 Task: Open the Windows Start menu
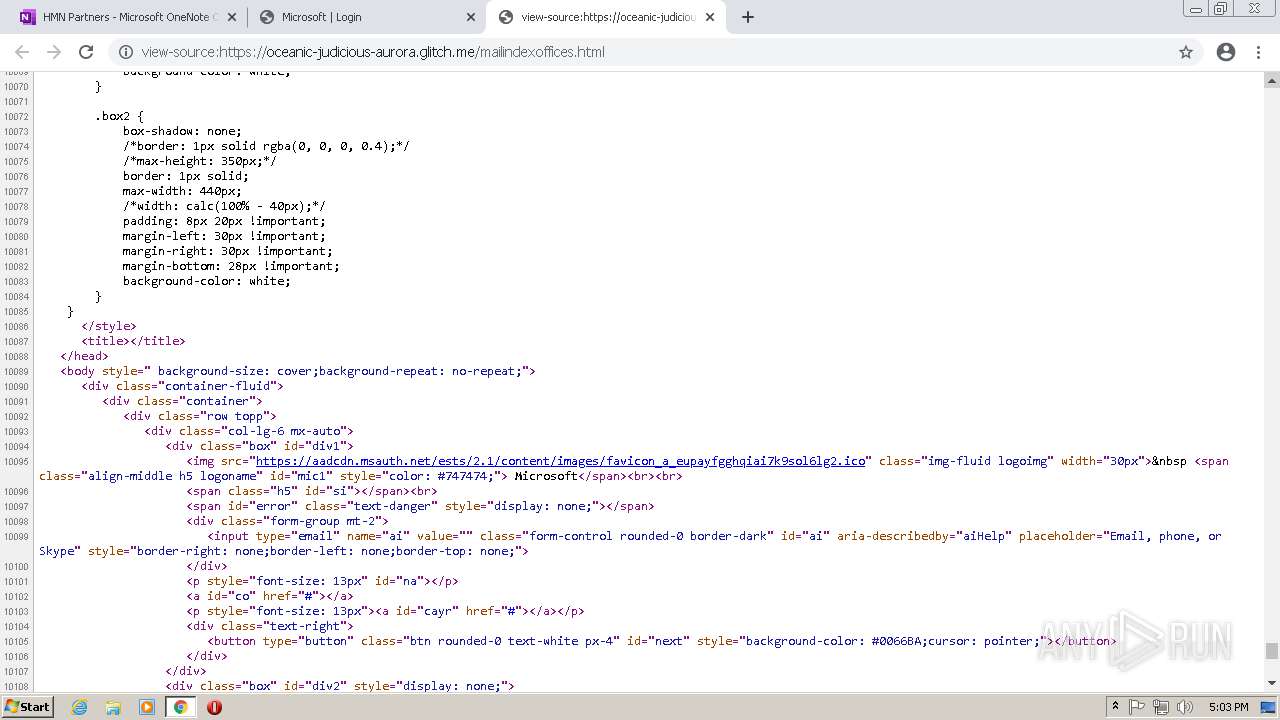(28, 707)
